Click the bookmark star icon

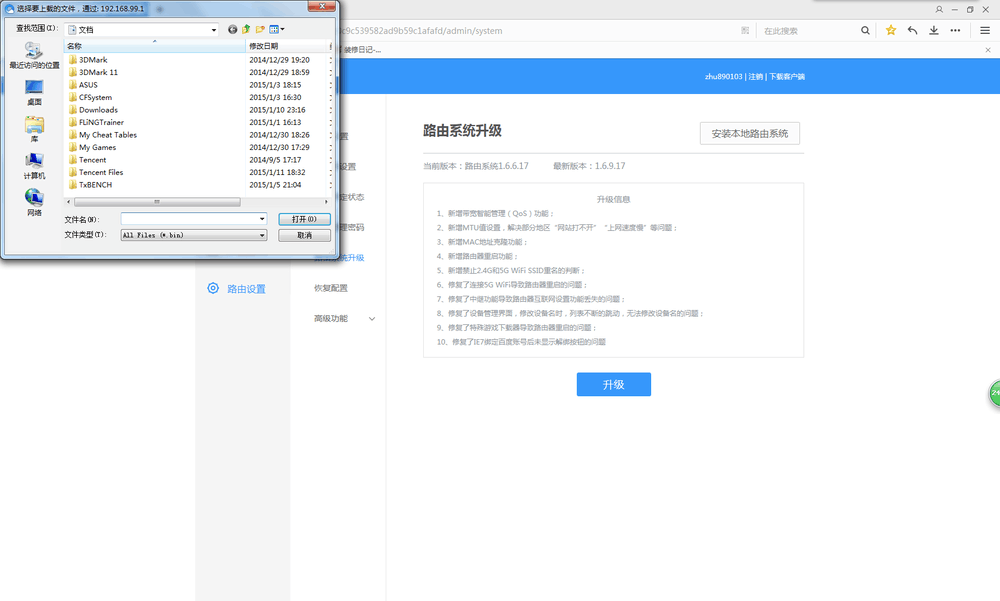tap(891, 30)
